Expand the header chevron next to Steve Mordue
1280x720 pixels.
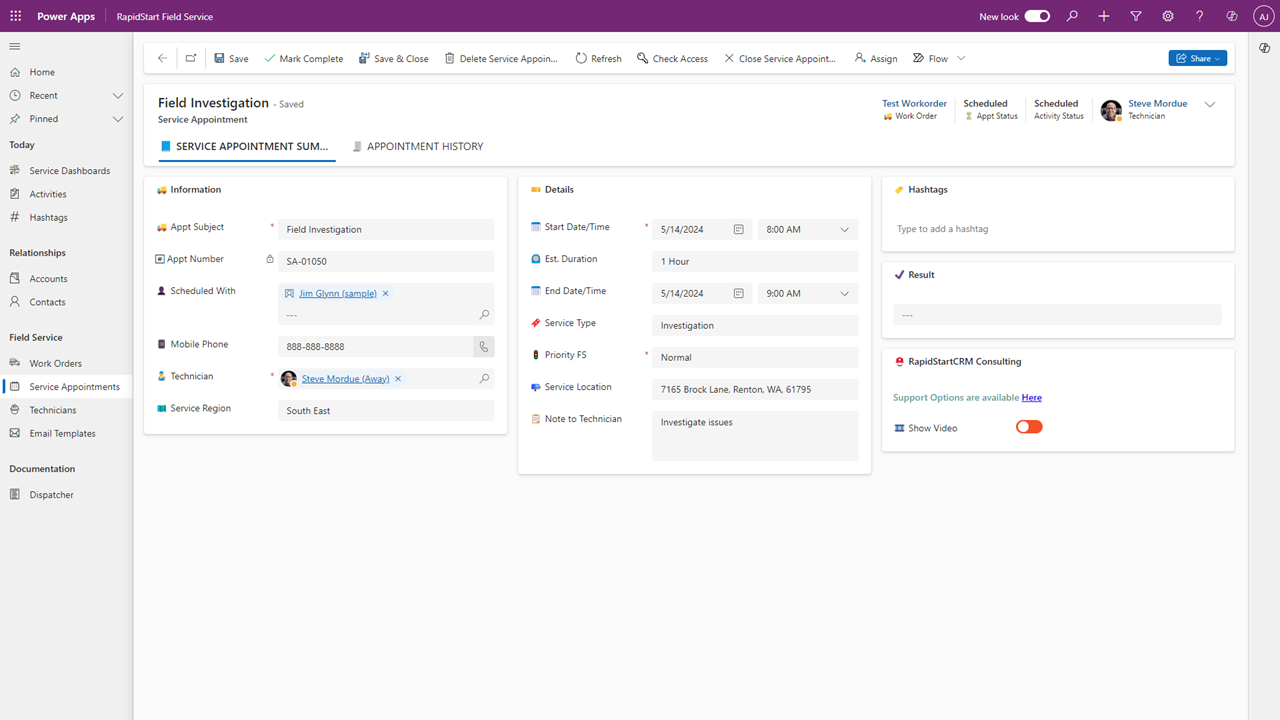coord(1210,104)
